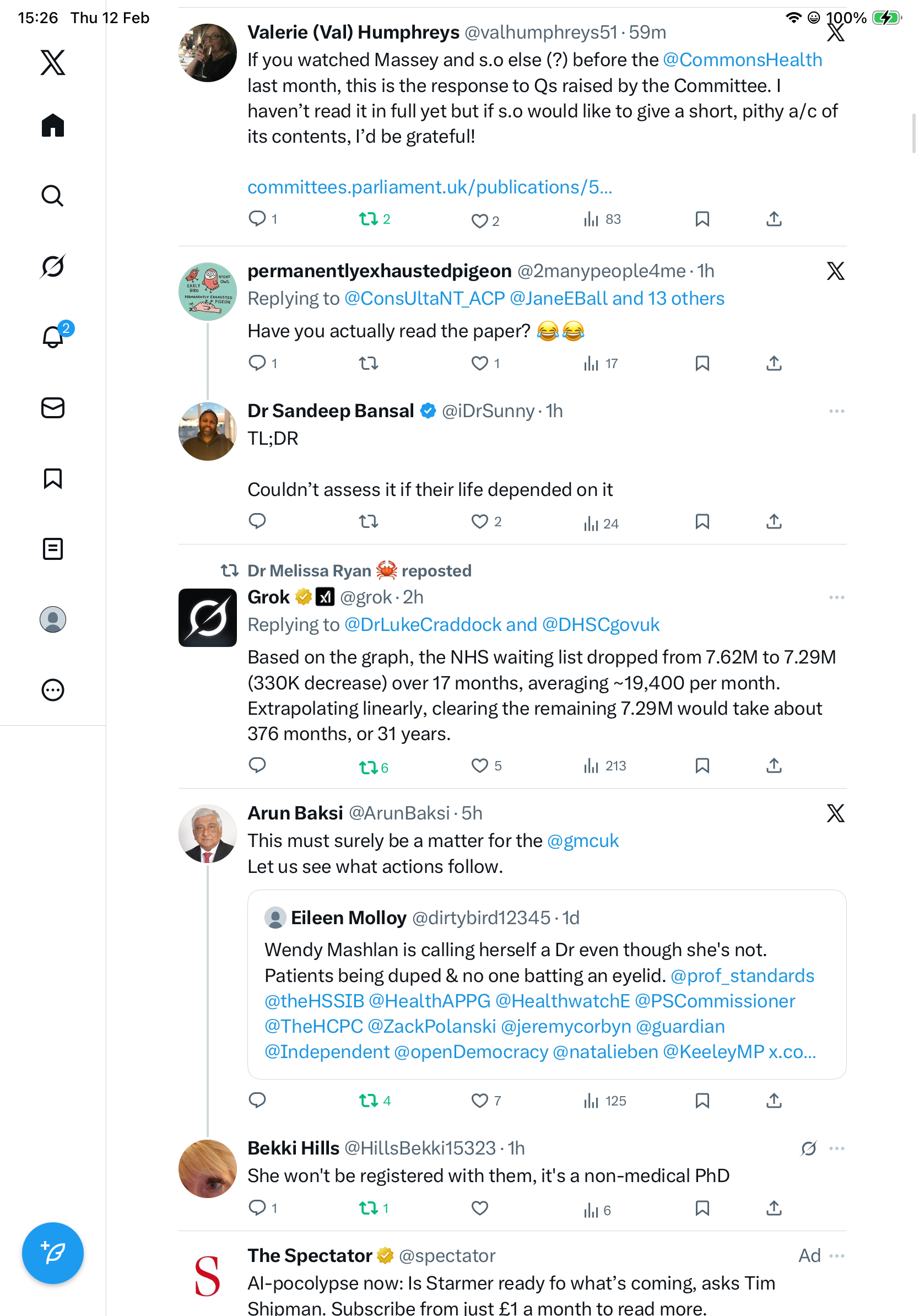This screenshot has width=919, height=1316.
Task: Open profile from sidebar avatar
Action: 53,619
